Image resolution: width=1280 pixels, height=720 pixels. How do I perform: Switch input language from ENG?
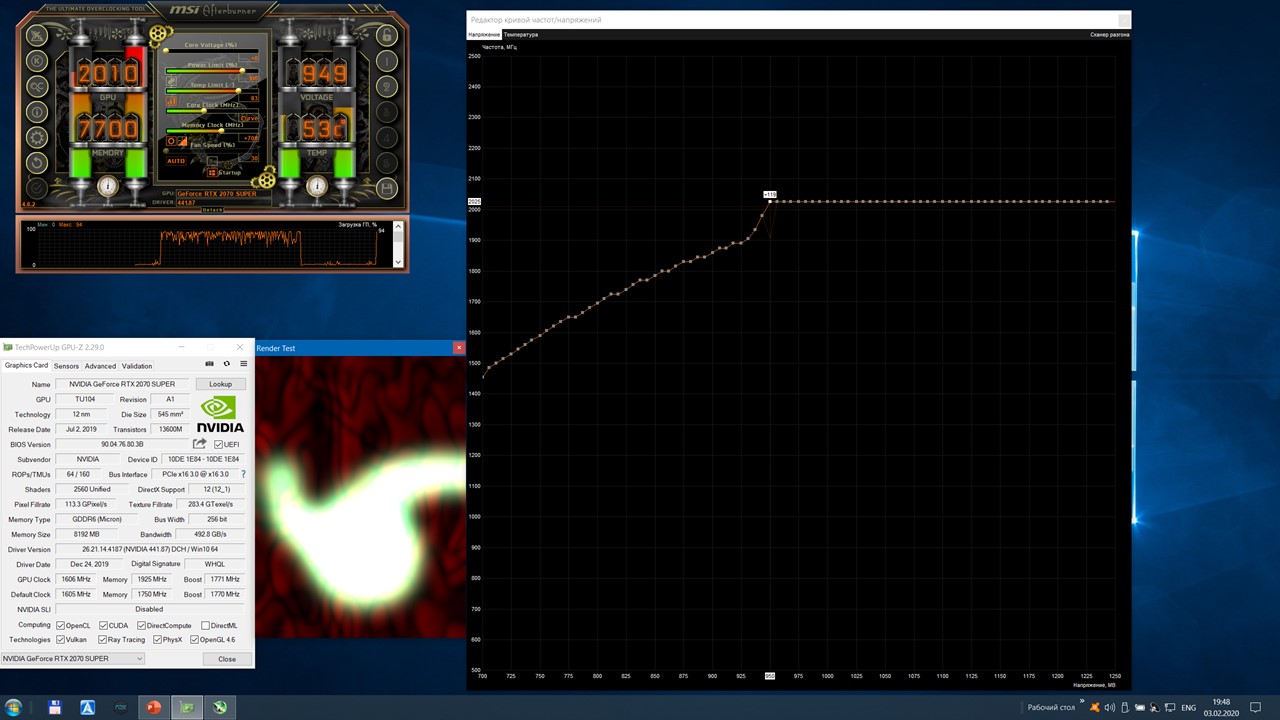pyautogui.click(x=1189, y=708)
